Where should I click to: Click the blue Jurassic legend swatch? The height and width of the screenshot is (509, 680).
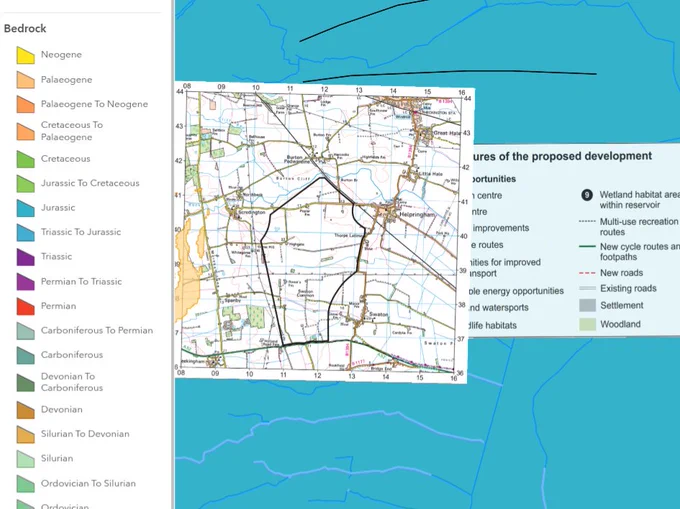[x=26, y=208]
